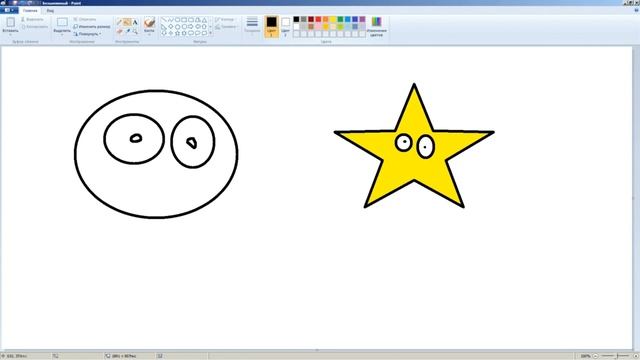This screenshot has height=360, width=640.
Task: Pick the five-point star shape
Action: click(177, 33)
